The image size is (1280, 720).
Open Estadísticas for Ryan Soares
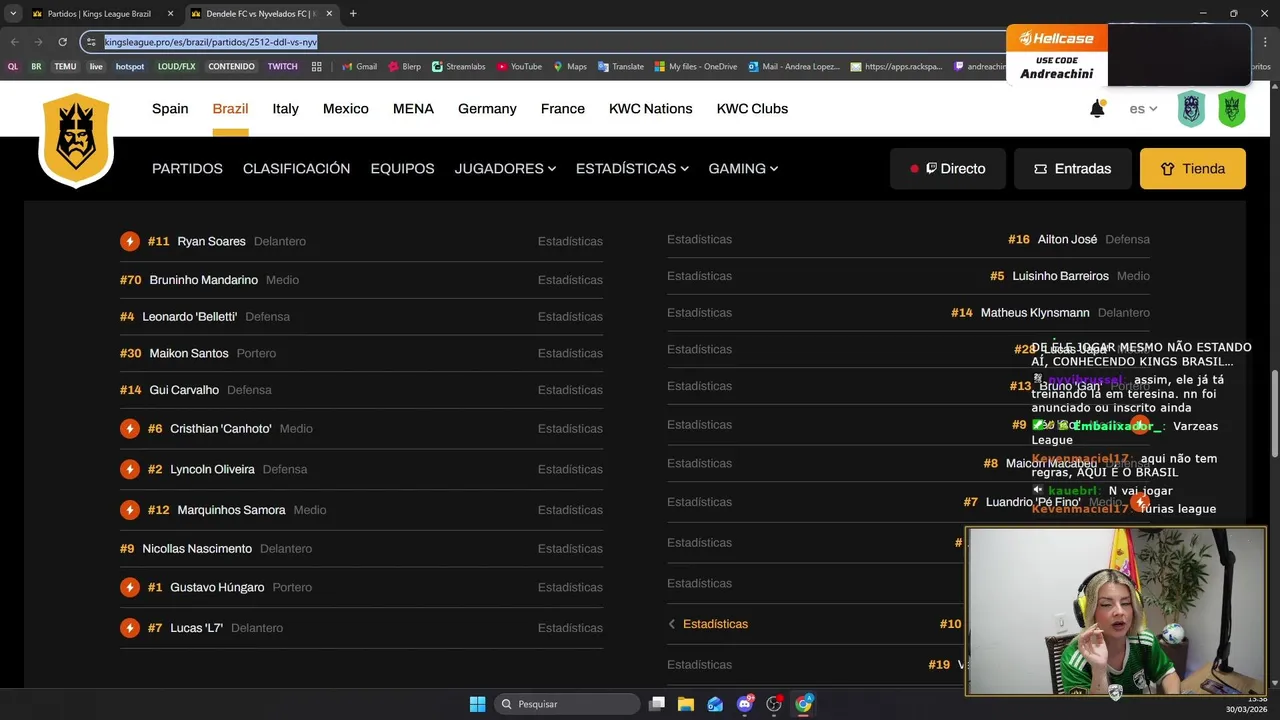coord(570,242)
